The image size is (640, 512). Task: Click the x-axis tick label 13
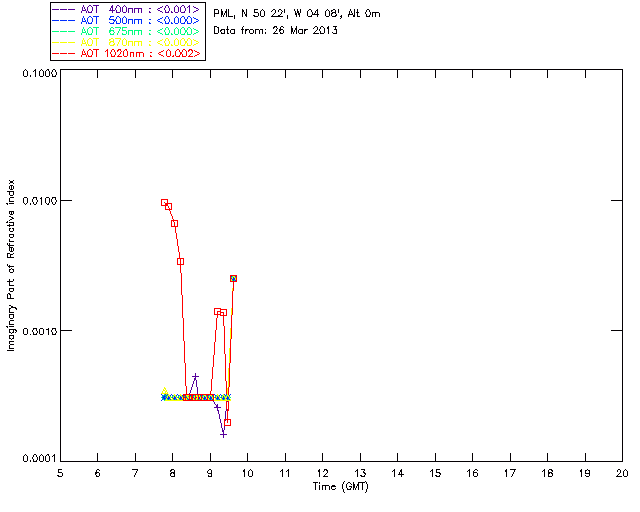pyautogui.click(x=360, y=473)
